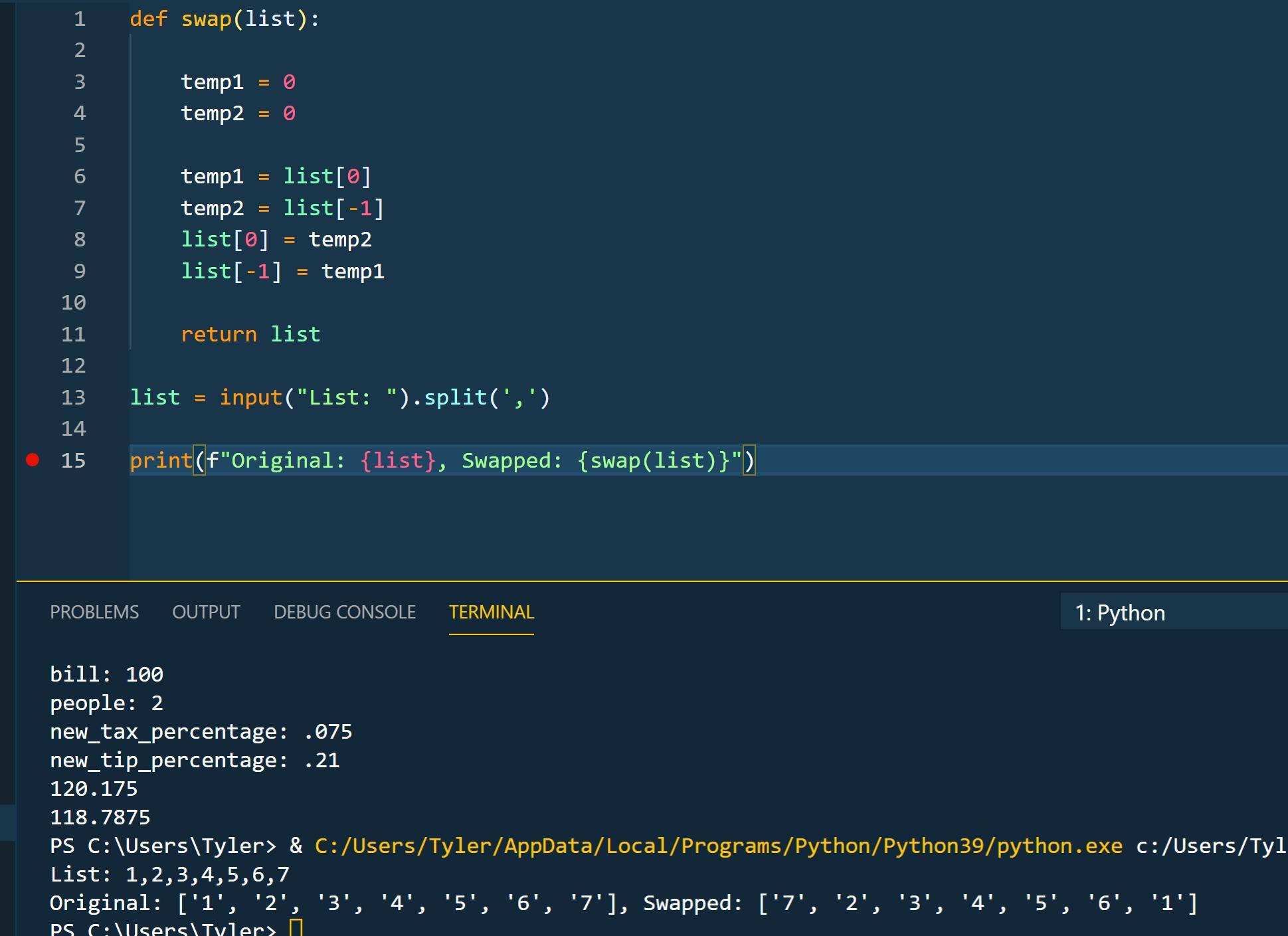Click the input call on line 13

point(250,397)
